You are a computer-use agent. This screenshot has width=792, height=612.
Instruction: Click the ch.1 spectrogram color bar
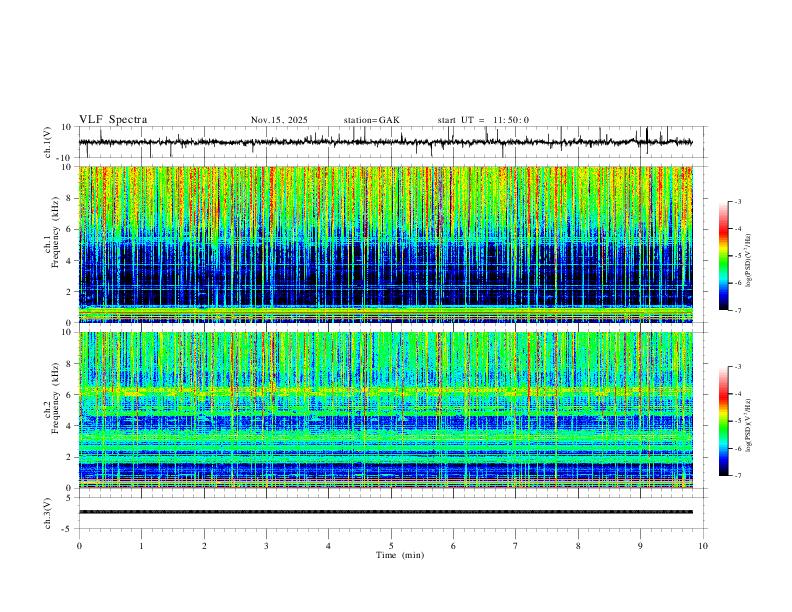723,256
